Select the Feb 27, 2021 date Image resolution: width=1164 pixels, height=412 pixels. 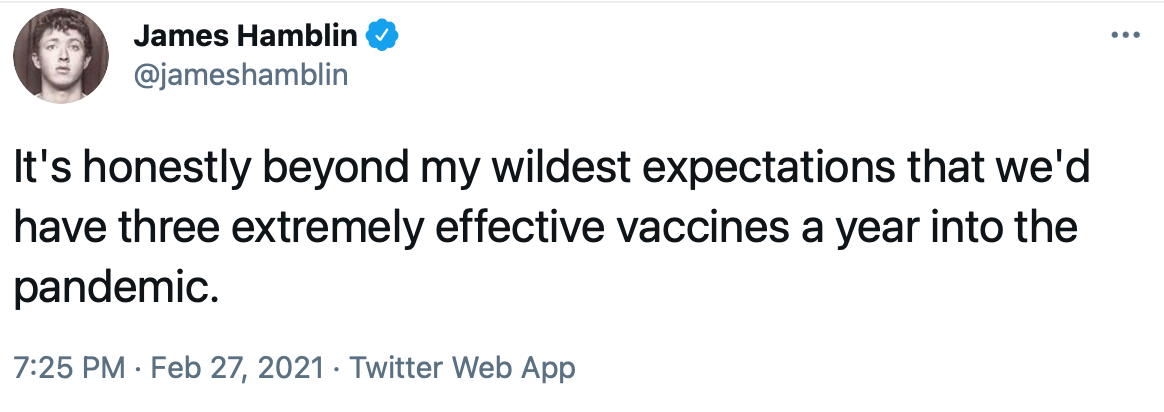coord(235,368)
